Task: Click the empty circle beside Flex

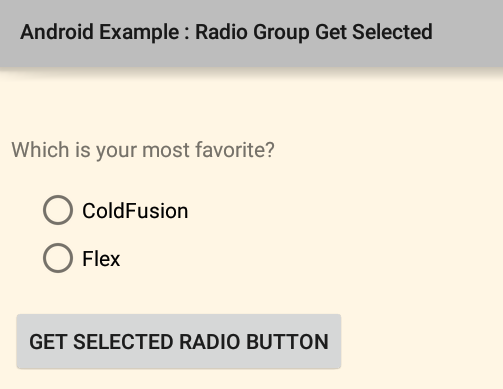Action: 58,258
